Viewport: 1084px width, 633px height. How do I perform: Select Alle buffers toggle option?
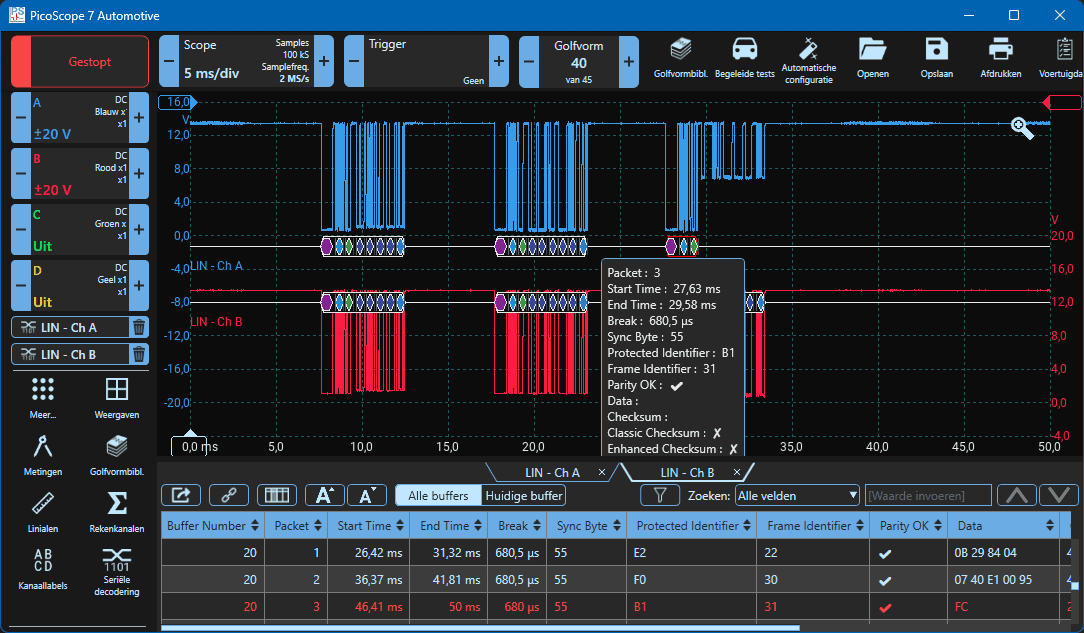coord(438,495)
